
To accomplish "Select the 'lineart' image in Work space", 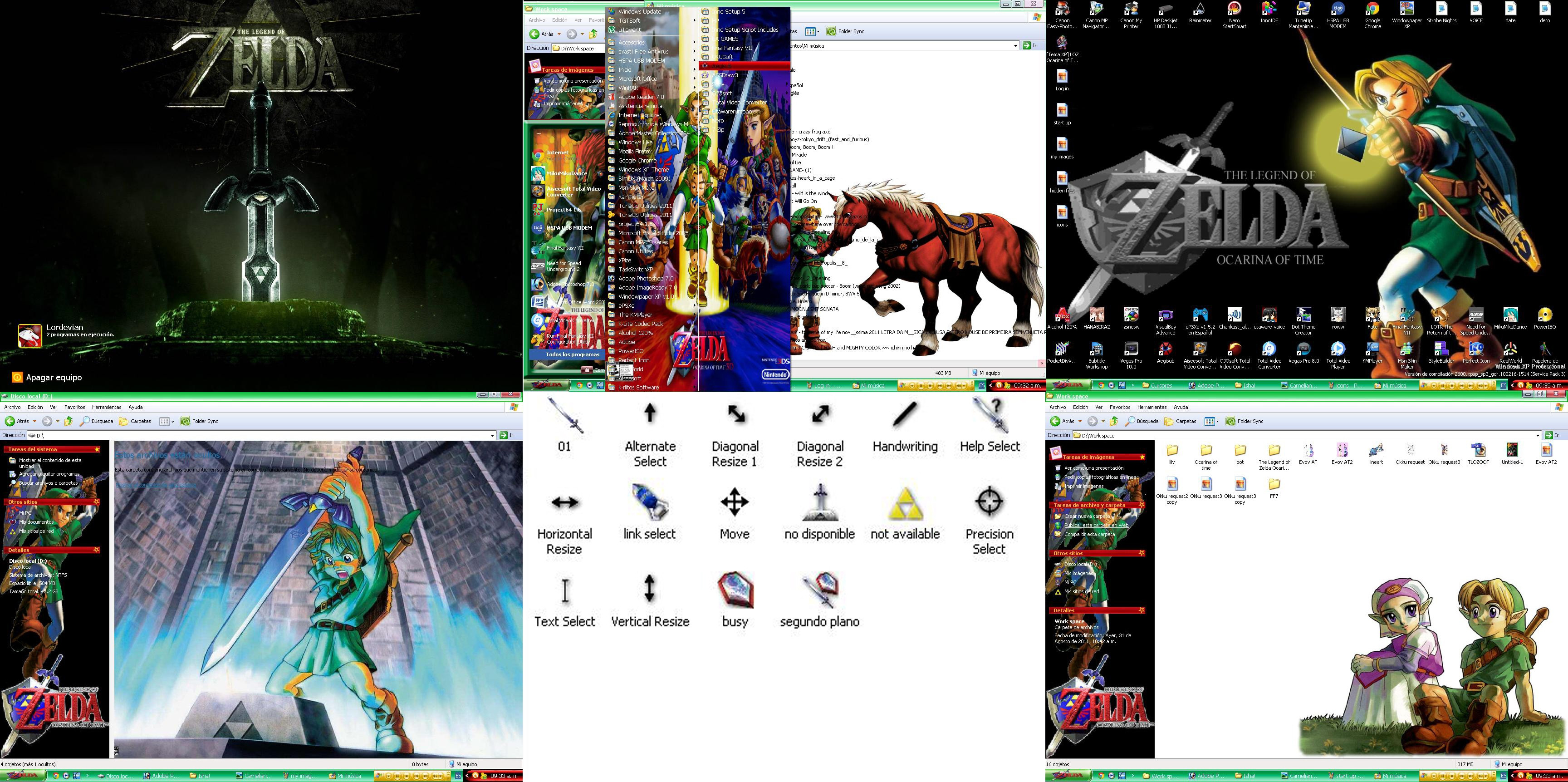I will point(1376,454).
